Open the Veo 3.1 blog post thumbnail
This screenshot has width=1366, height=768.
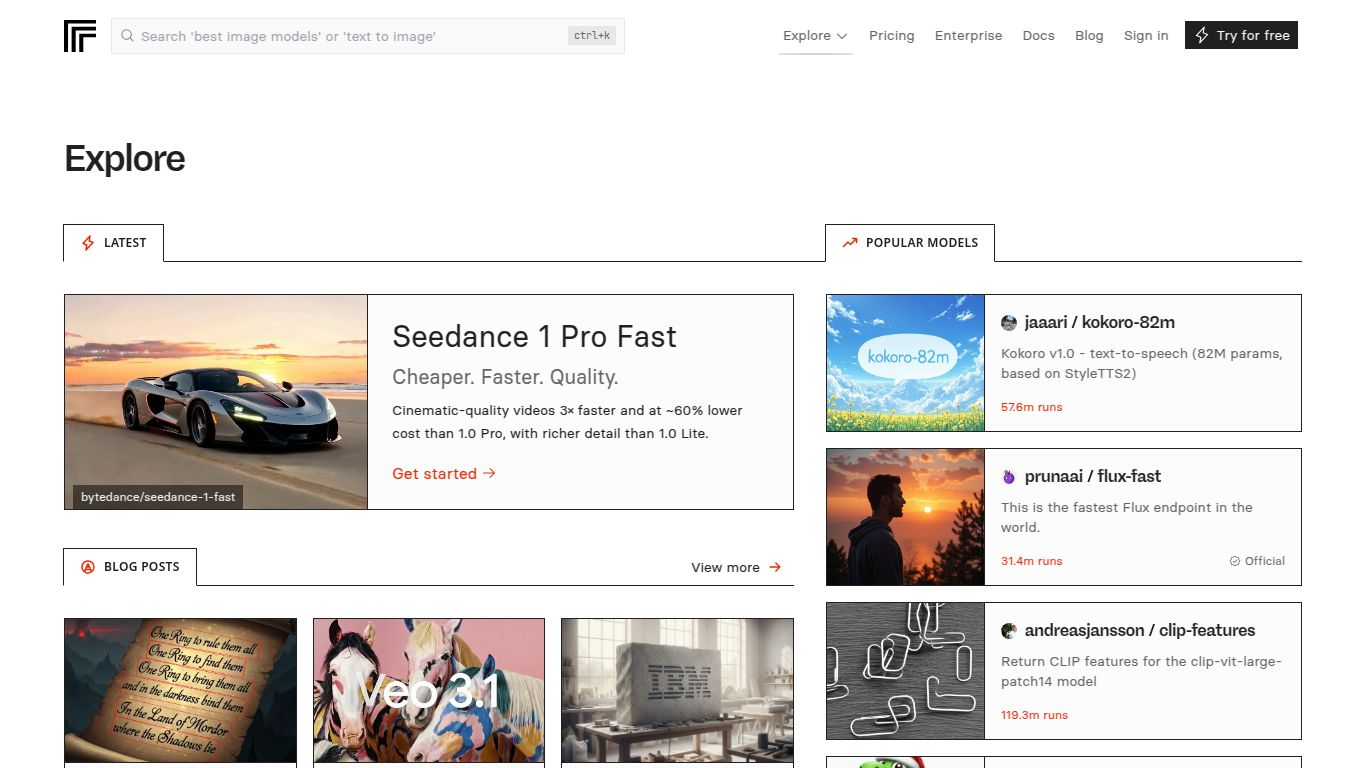pyautogui.click(x=429, y=691)
